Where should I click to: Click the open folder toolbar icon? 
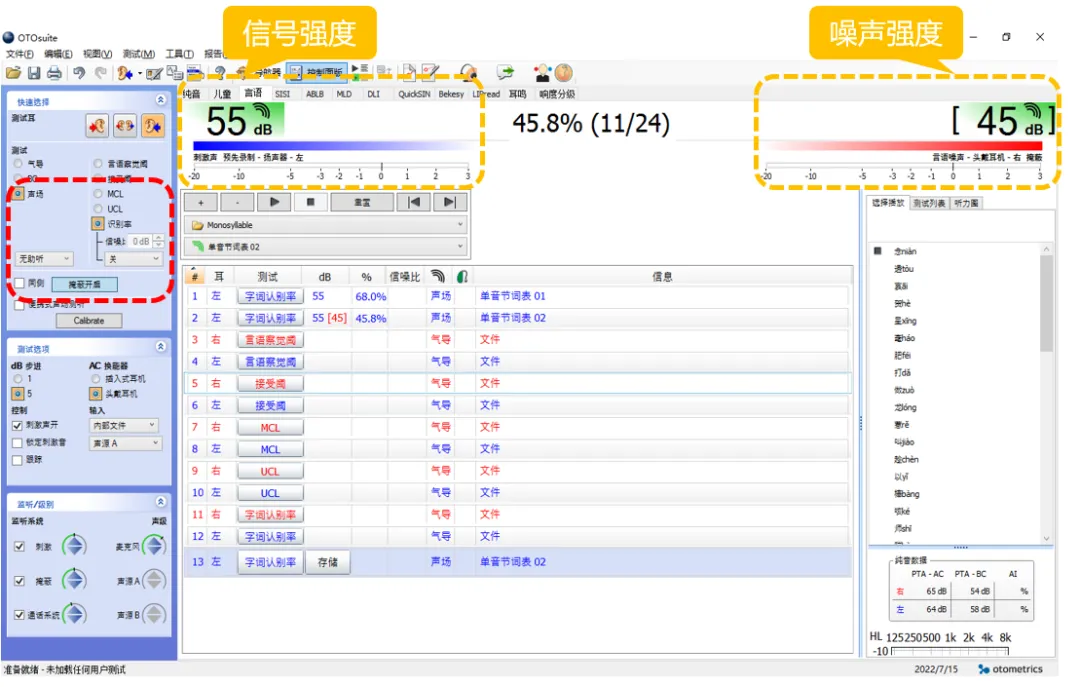[x=13, y=72]
